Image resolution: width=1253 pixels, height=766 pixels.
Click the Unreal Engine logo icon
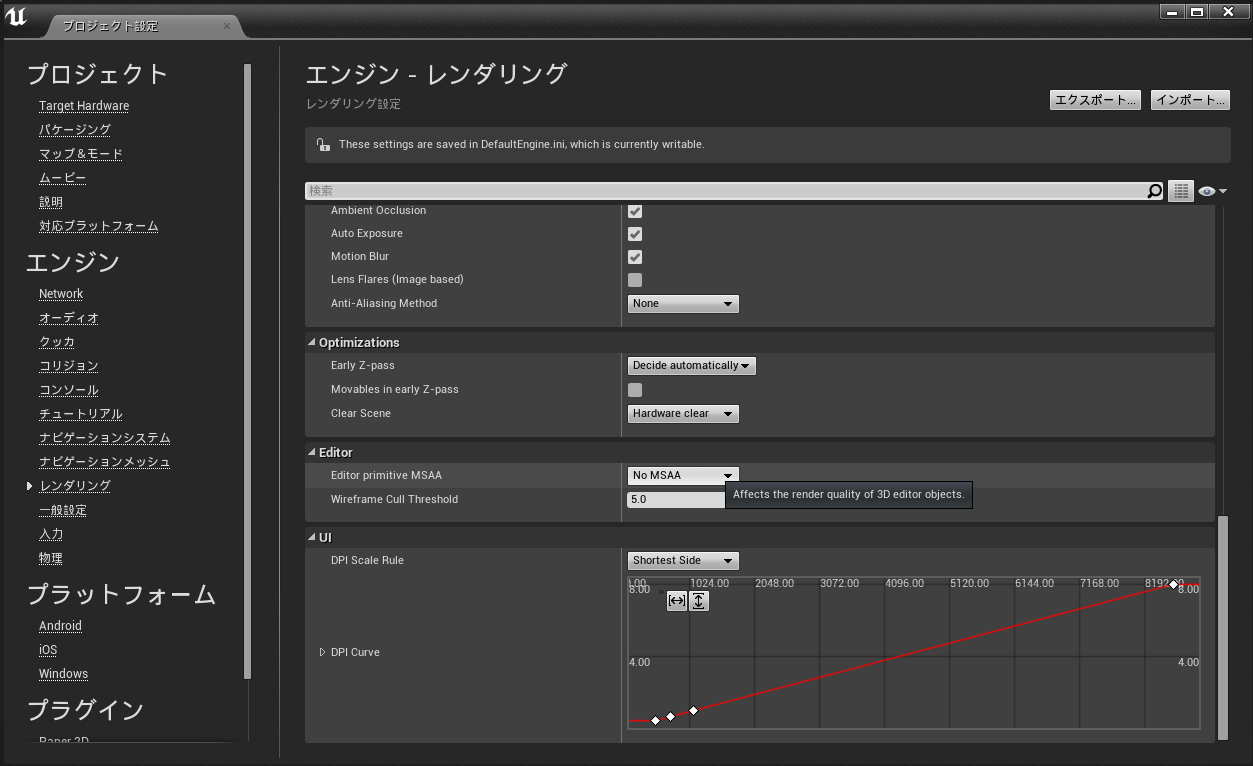[x=17, y=17]
